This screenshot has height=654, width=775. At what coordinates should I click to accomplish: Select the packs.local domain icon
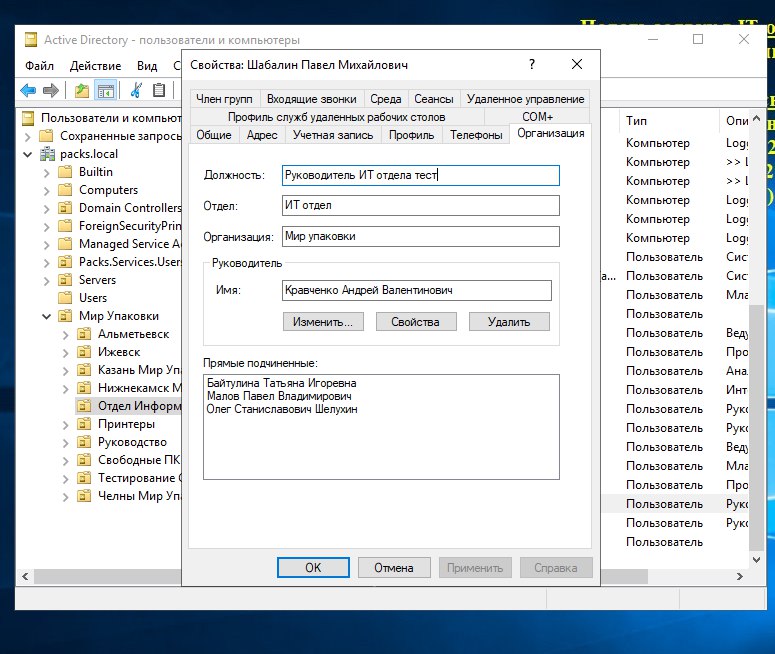tap(48, 154)
